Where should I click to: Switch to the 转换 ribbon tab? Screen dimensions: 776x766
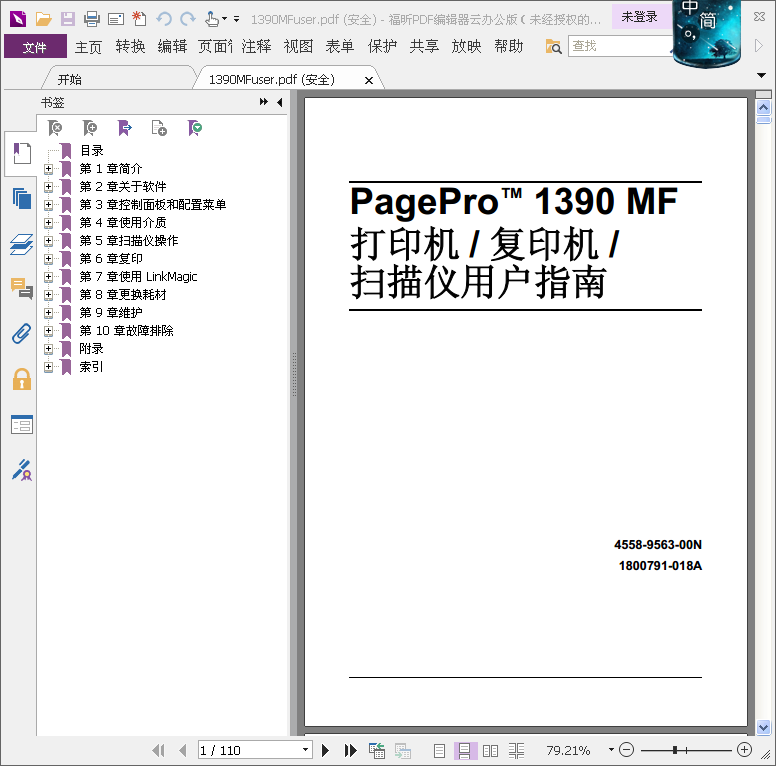[130, 47]
